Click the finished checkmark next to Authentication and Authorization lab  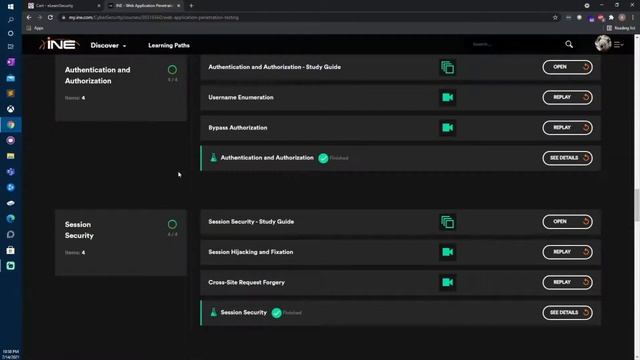click(323, 158)
